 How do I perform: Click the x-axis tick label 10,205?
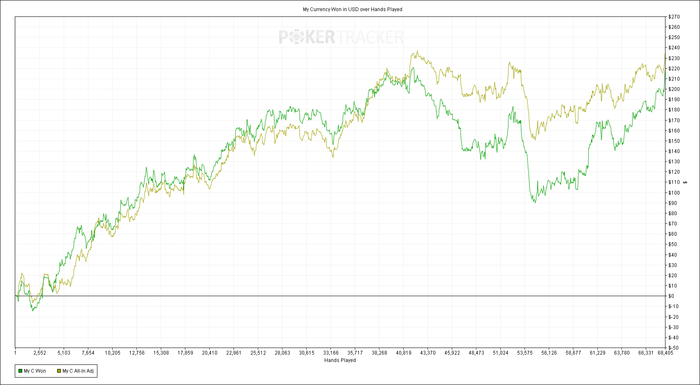point(112,353)
